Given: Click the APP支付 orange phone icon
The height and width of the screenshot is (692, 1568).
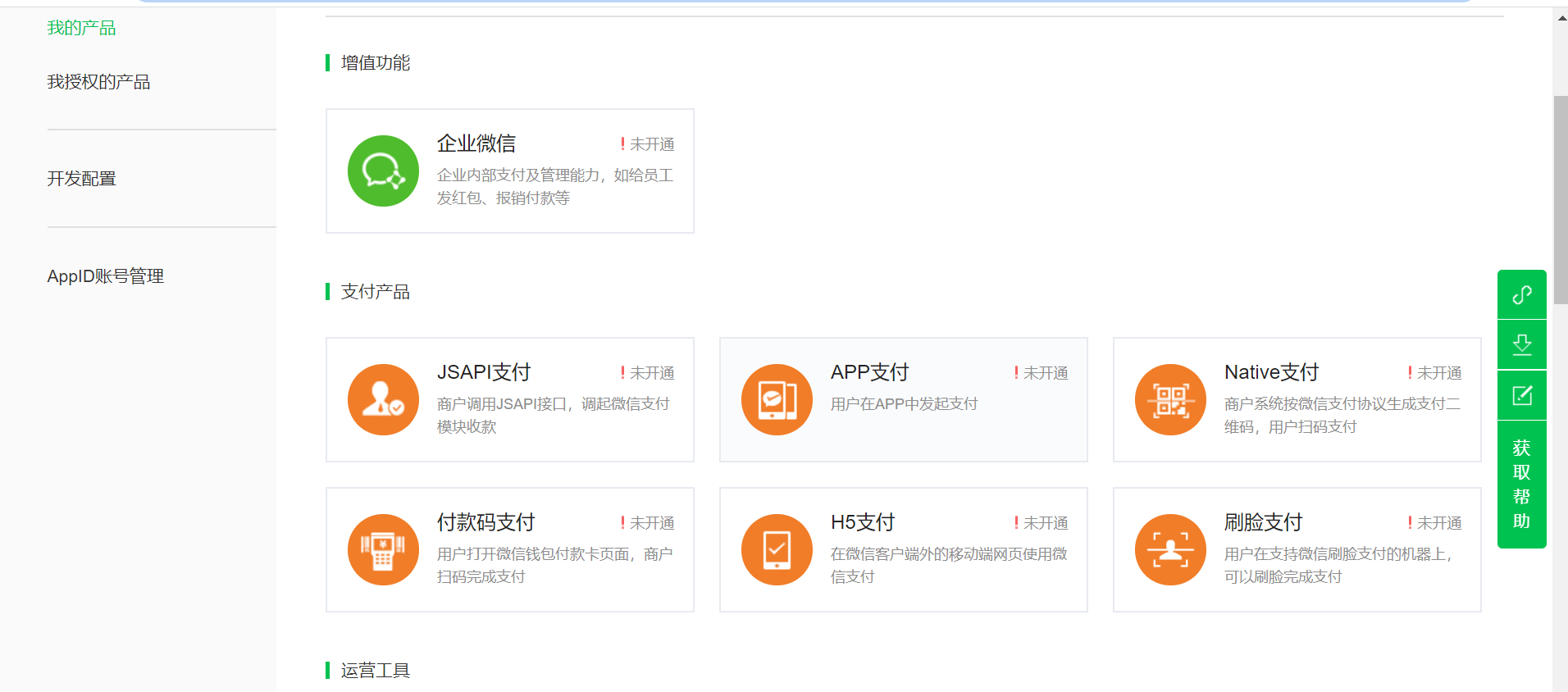Looking at the screenshot, I should (x=777, y=399).
